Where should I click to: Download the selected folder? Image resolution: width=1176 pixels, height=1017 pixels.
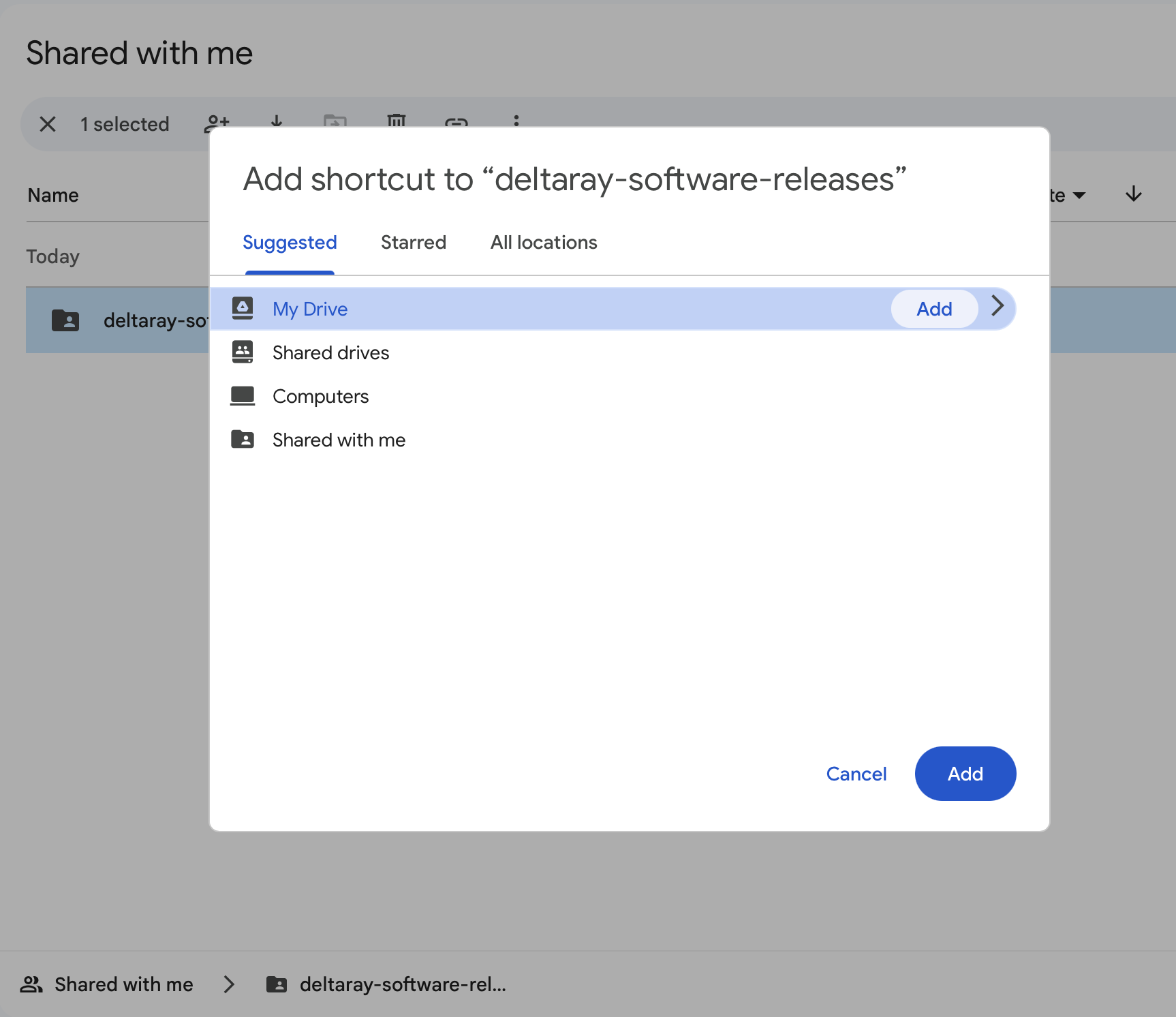point(276,124)
